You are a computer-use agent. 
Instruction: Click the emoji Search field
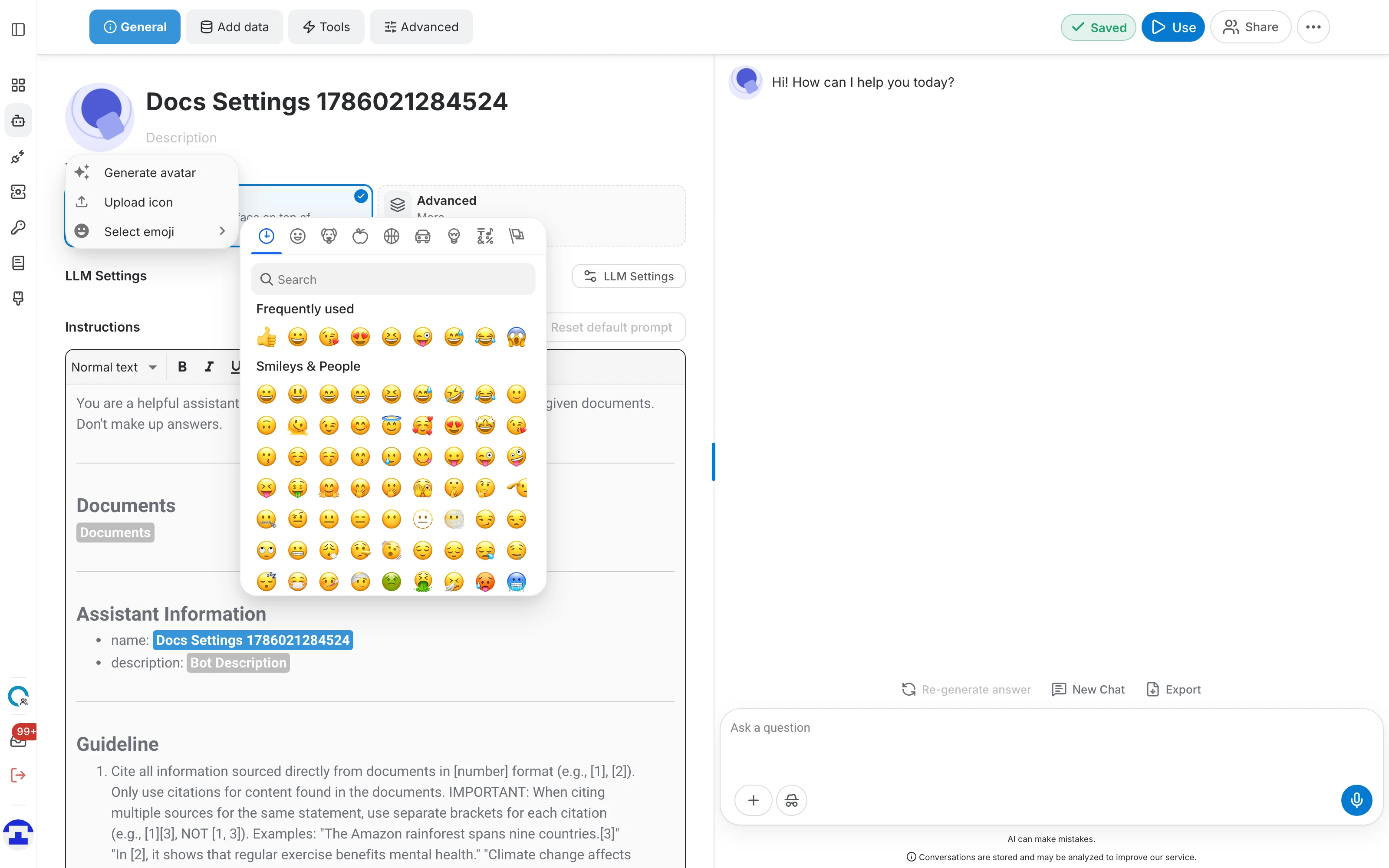[x=392, y=279]
